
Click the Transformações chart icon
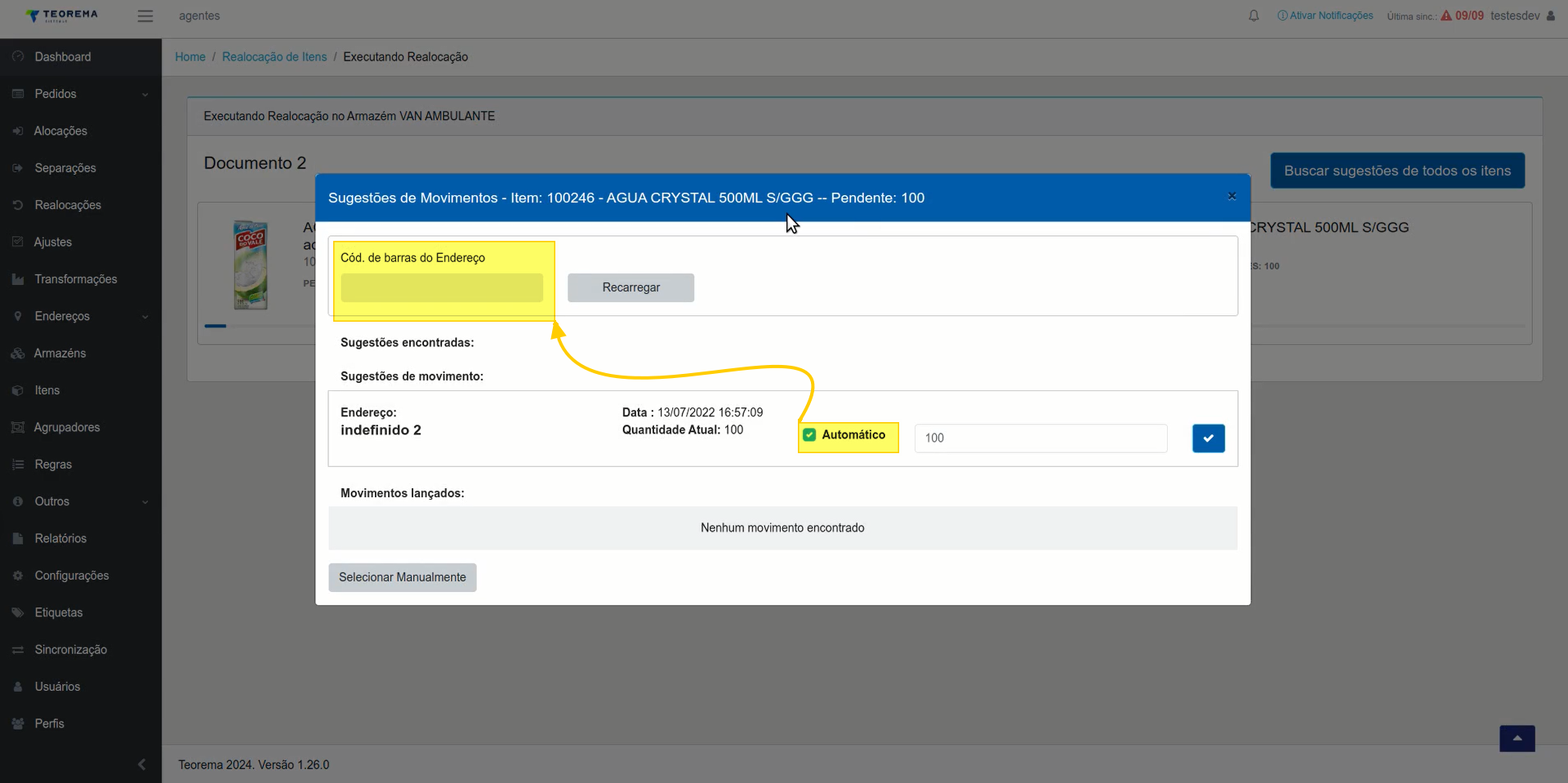pos(18,279)
